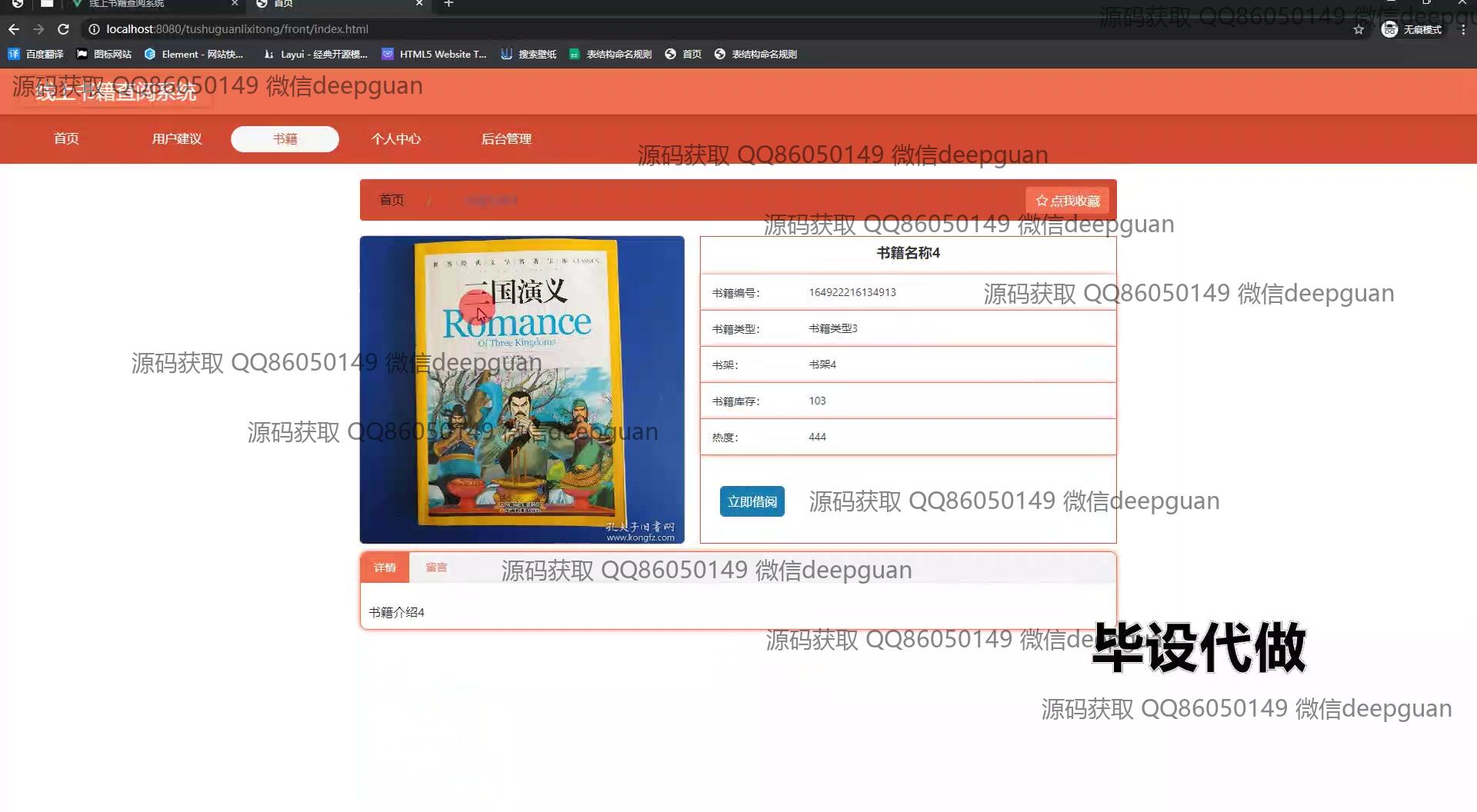
Task: Open the Element bookmark
Action: click(x=194, y=54)
